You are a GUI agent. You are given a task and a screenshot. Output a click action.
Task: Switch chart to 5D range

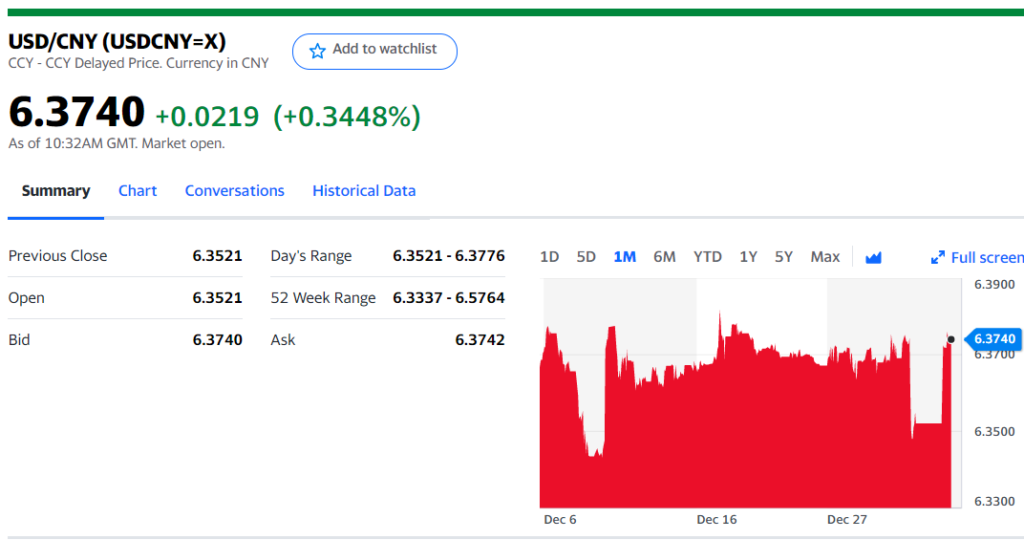[586, 257]
